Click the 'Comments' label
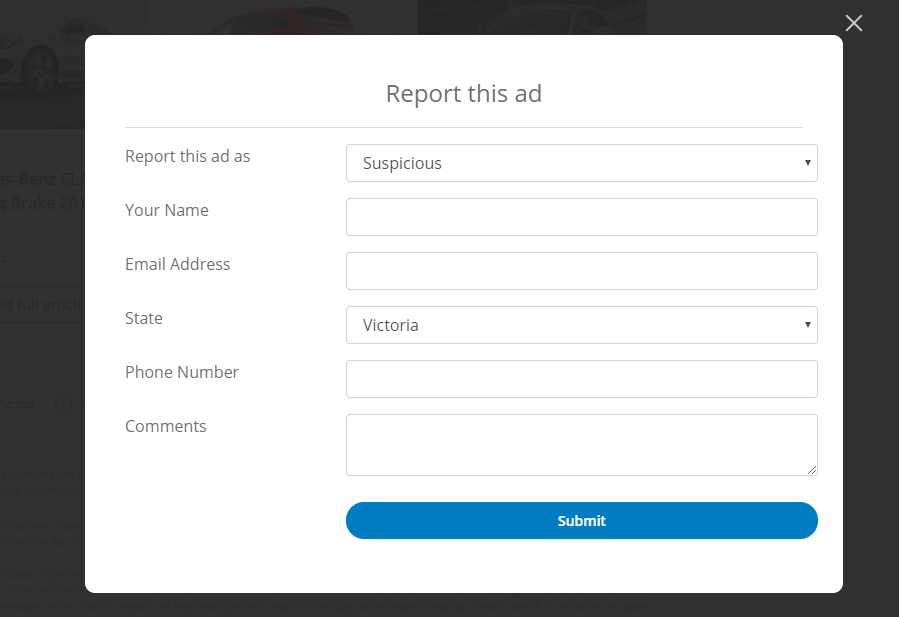Image resolution: width=899 pixels, height=617 pixels. tap(166, 426)
